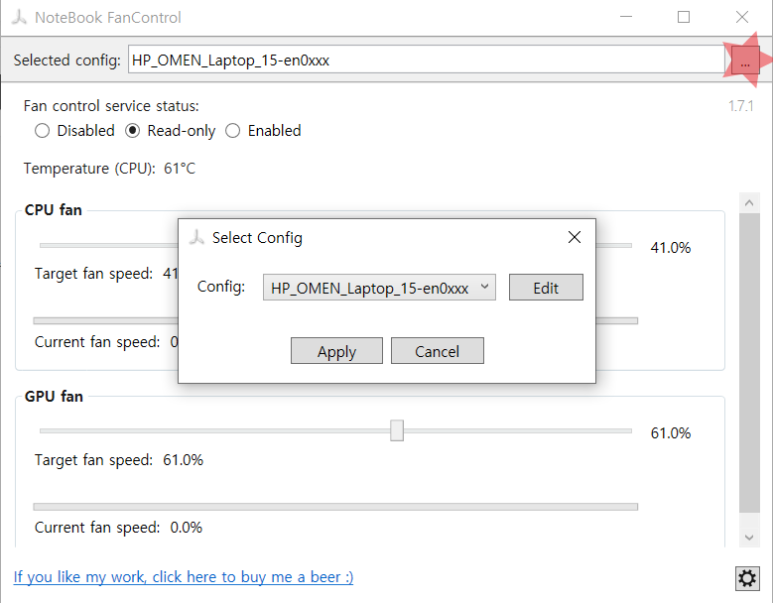773x603 pixels.
Task: Click the scroll down arrow
Action: pyautogui.click(x=749, y=537)
